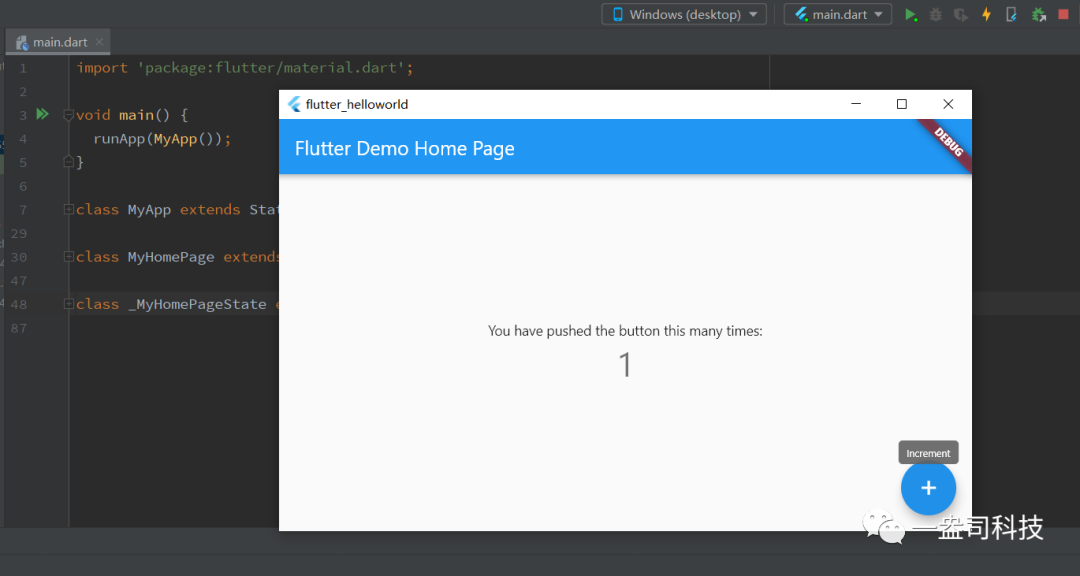
Task: Minimize the flutter_helloworld window
Action: point(856,104)
